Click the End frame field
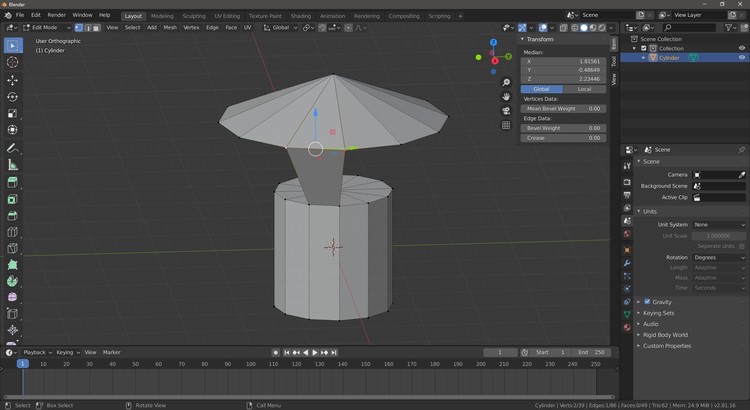750x410 pixels. (x=590, y=352)
